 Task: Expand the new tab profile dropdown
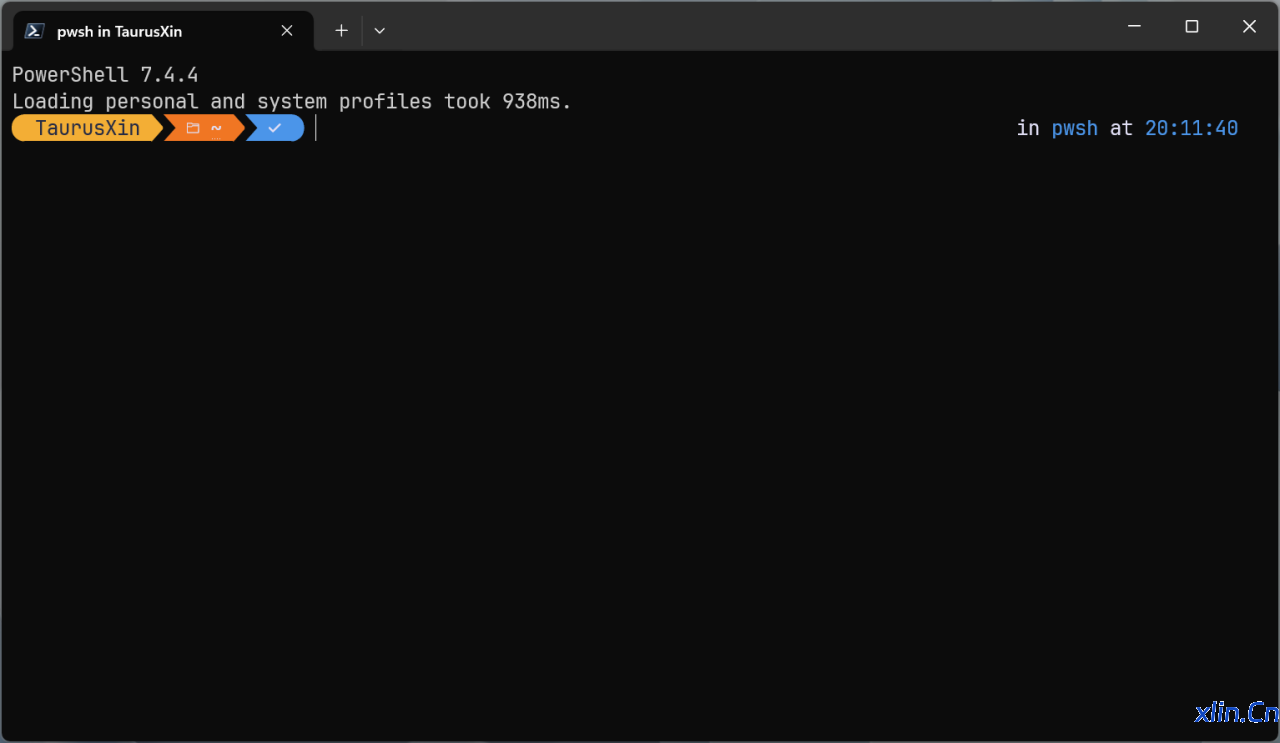click(379, 31)
